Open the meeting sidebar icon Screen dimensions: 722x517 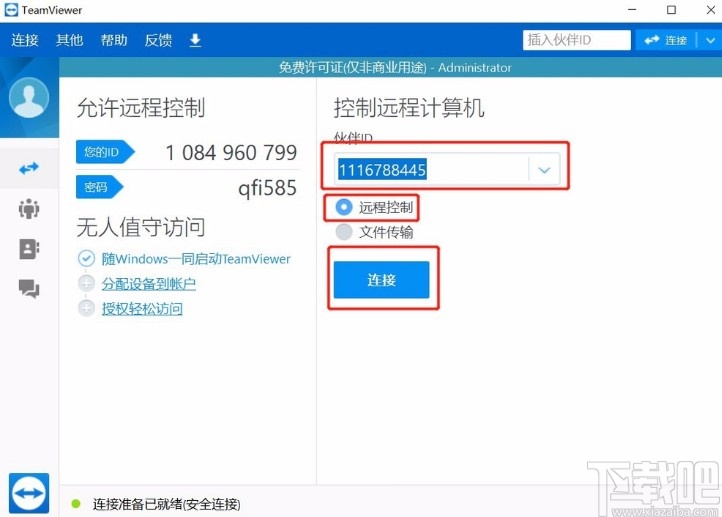coord(29,209)
